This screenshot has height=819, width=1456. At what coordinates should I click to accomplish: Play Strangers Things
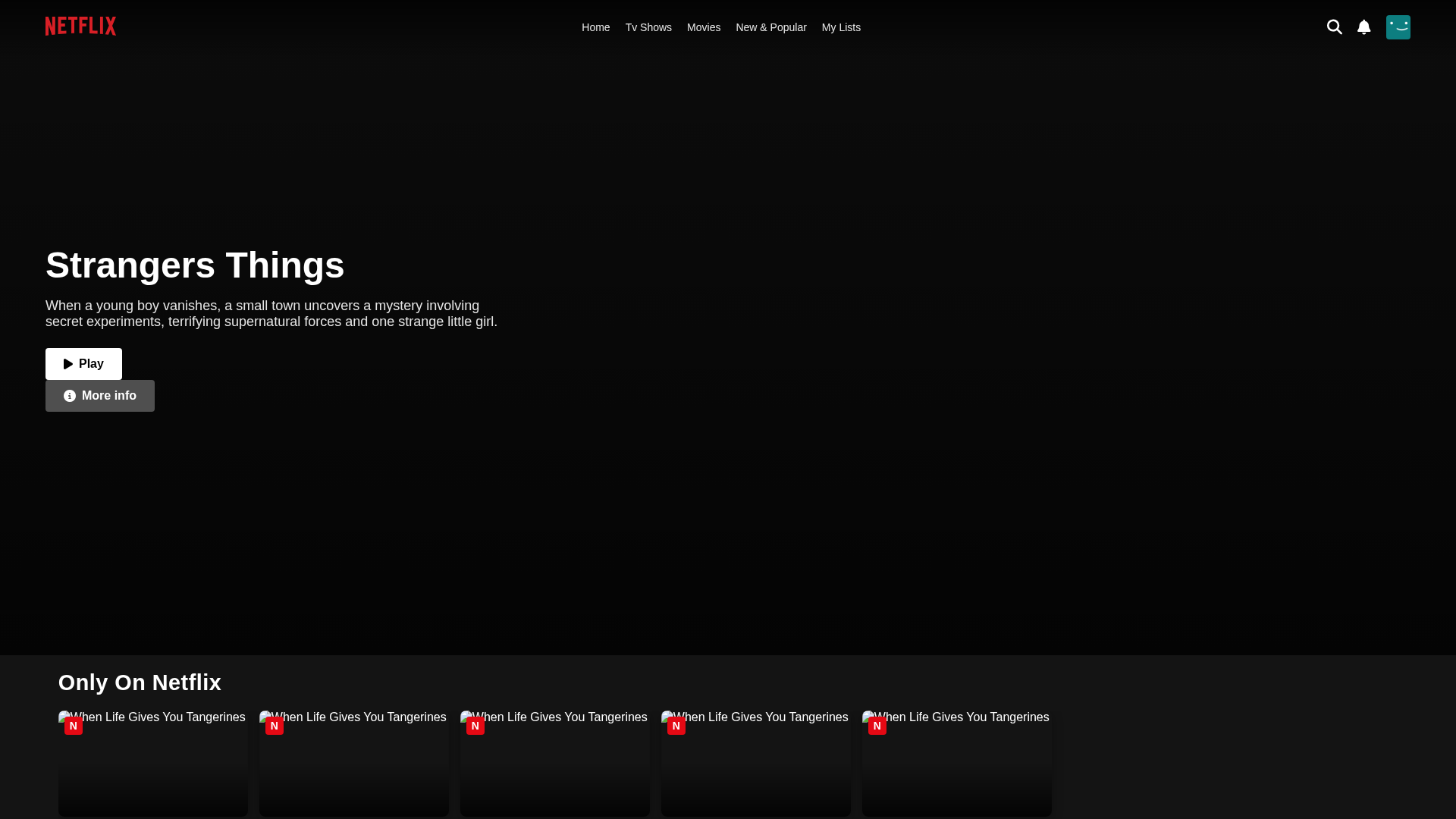coord(83,364)
